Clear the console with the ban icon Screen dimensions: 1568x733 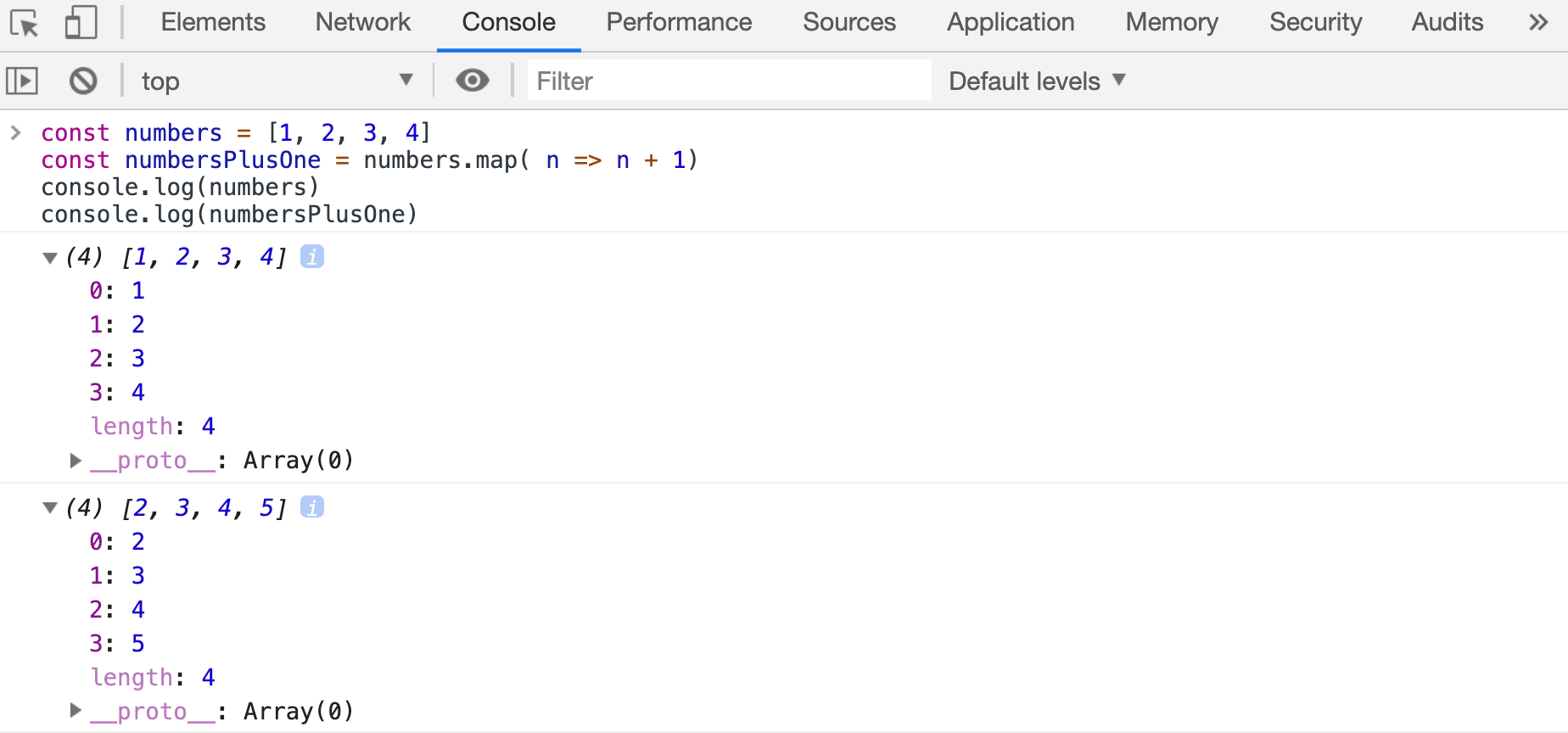(83, 81)
